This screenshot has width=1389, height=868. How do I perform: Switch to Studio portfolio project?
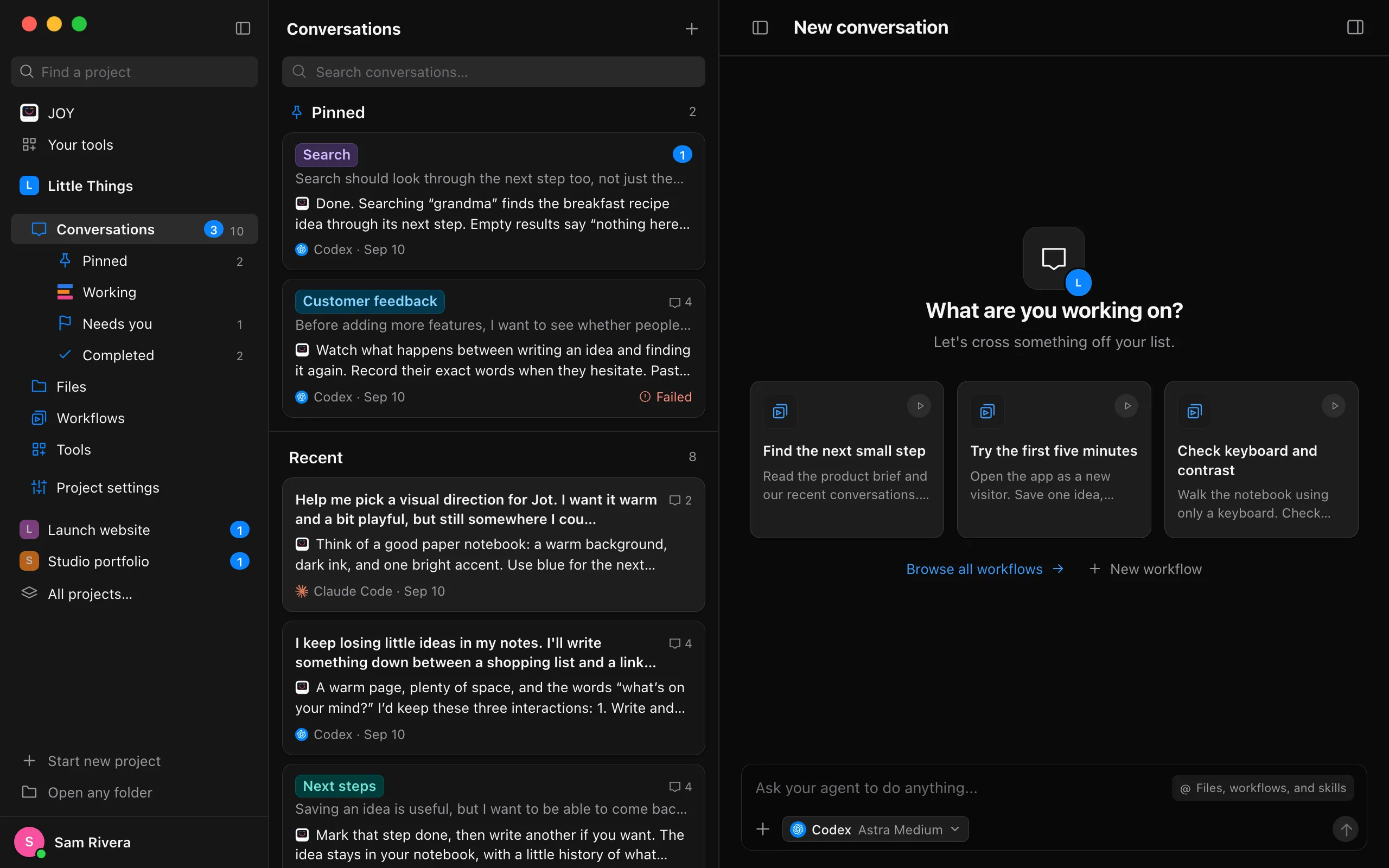[x=135, y=561]
